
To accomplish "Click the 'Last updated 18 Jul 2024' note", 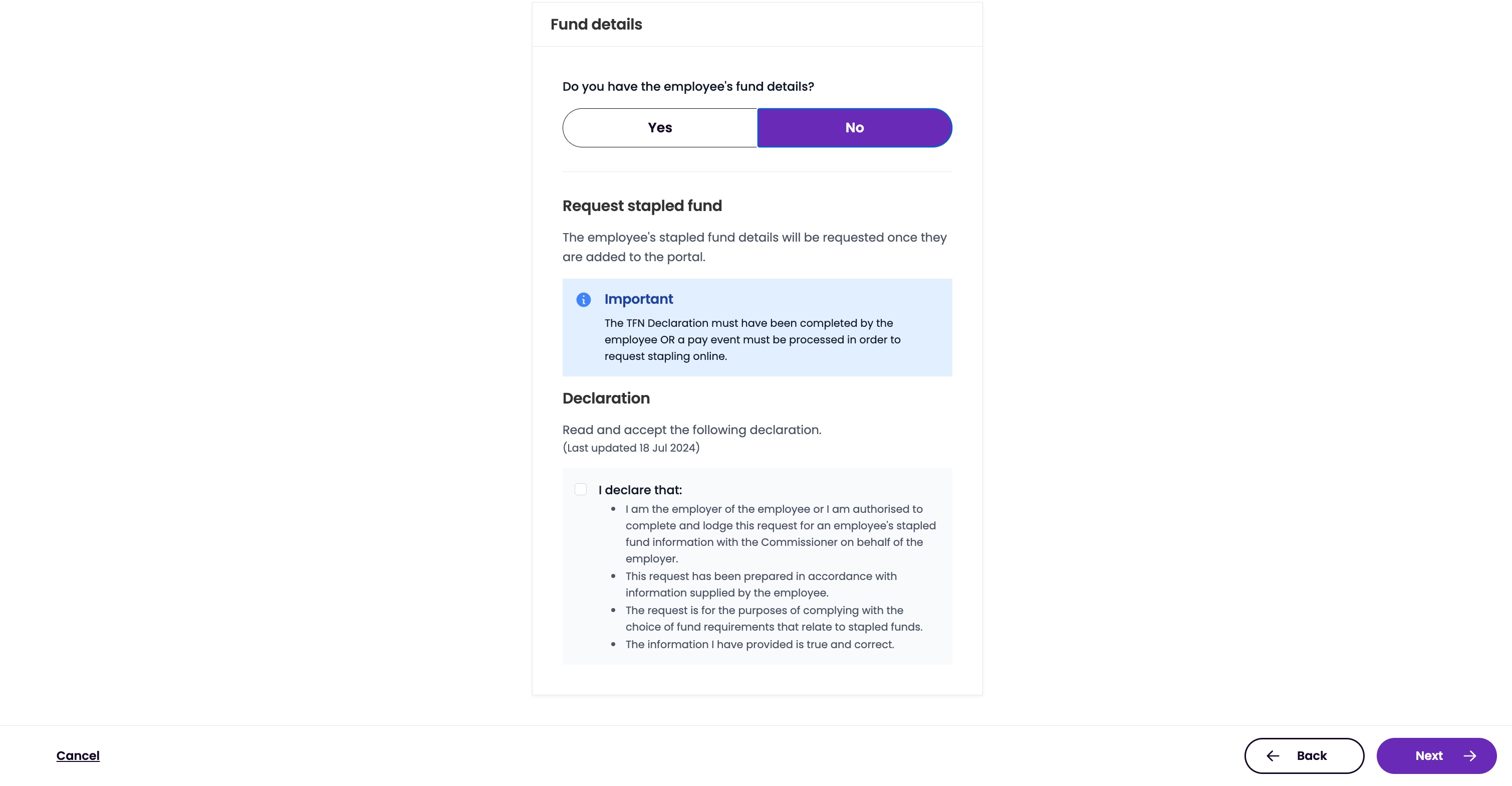I will pos(631,448).
